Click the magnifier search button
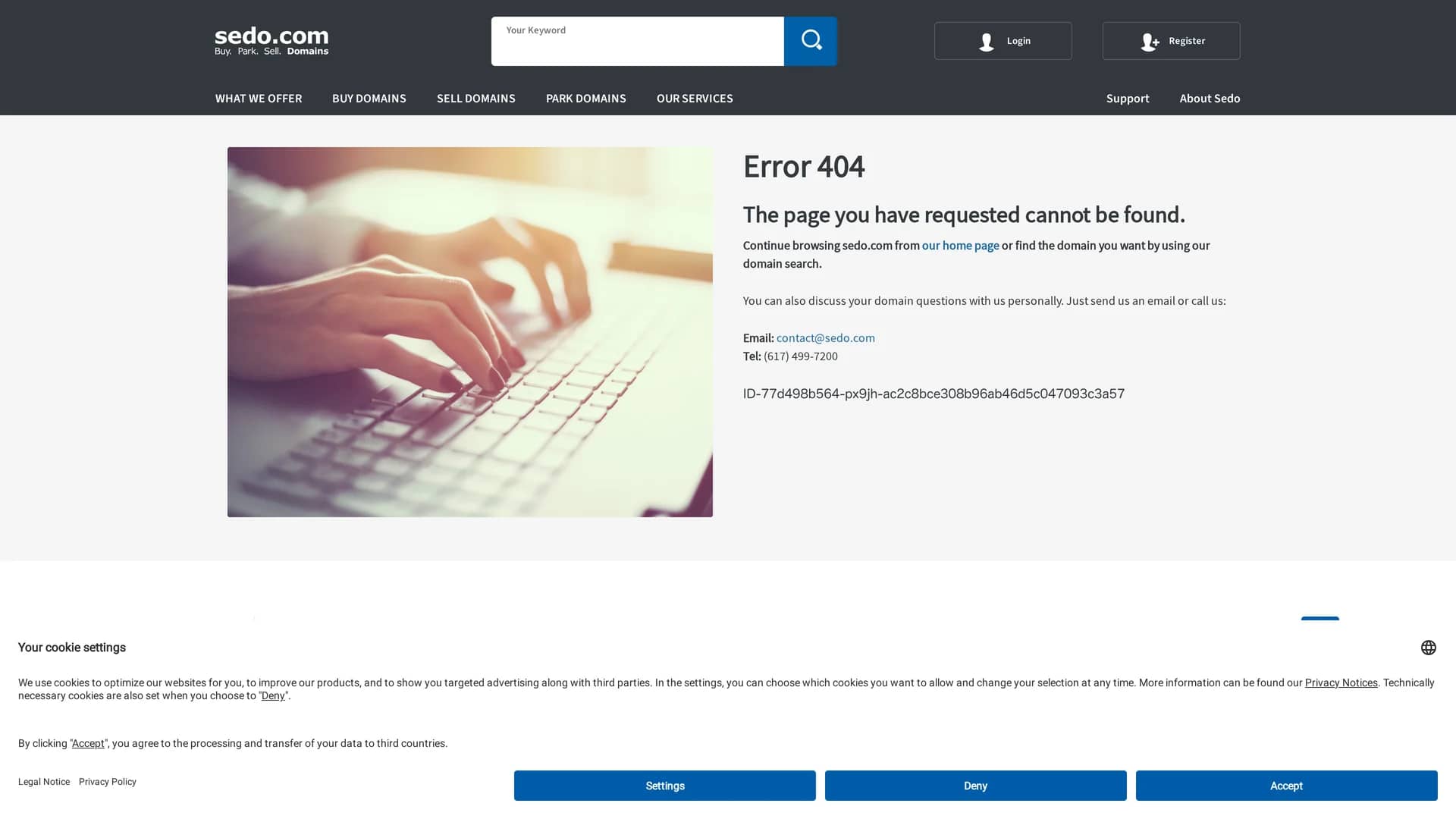This screenshot has width=1456, height=819. 811,41
